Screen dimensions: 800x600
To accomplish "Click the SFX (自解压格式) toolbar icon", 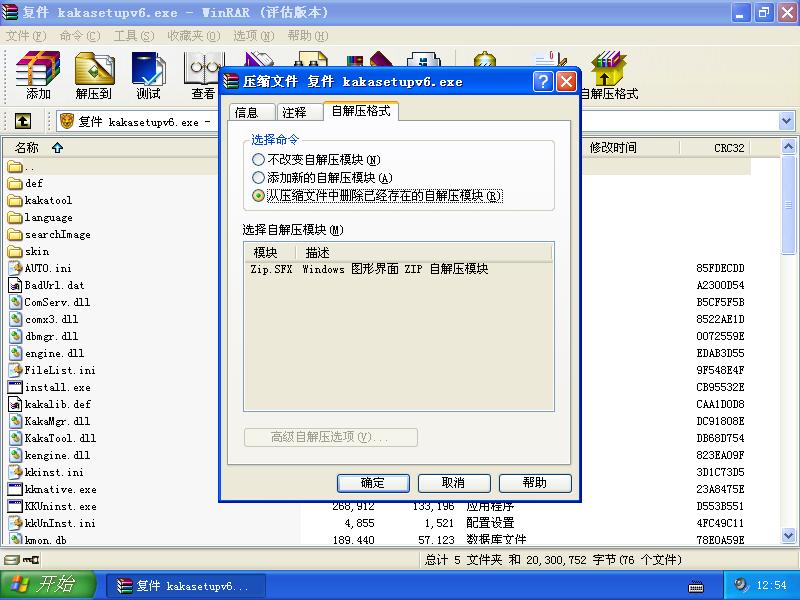I will coord(609,75).
